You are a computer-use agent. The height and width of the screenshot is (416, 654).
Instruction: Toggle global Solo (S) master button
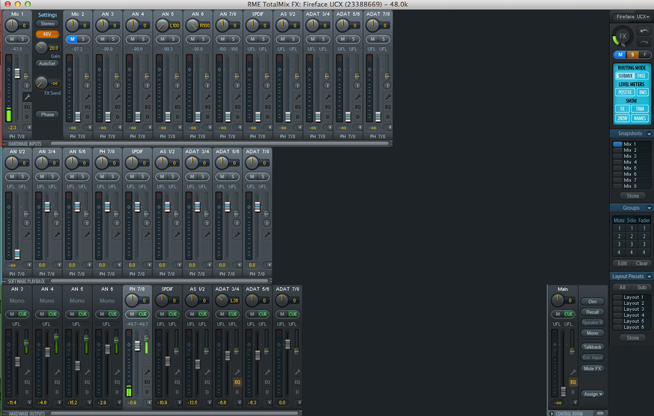[x=632, y=54]
